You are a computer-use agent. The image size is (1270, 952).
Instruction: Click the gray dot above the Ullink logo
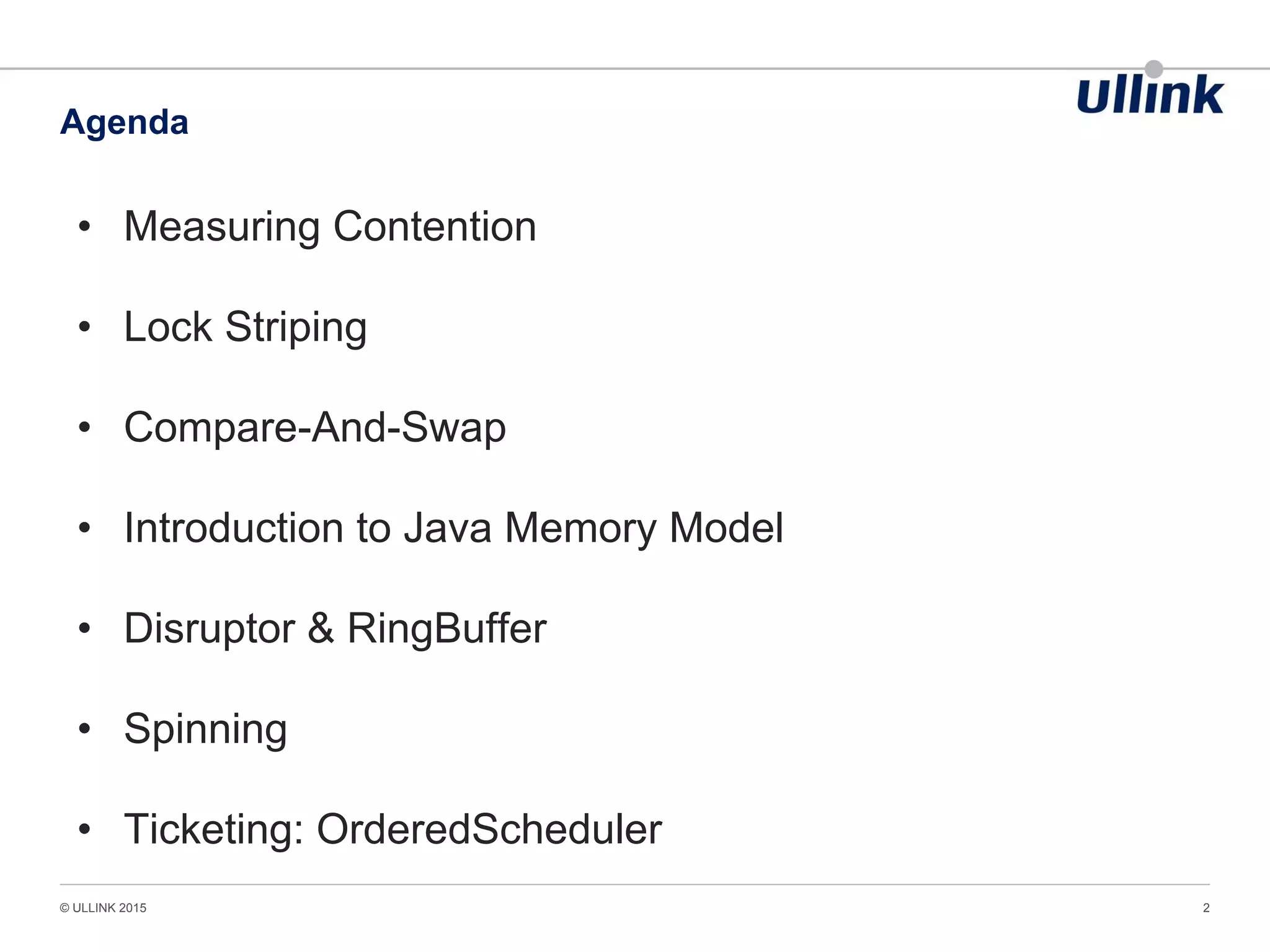point(1153,69)
